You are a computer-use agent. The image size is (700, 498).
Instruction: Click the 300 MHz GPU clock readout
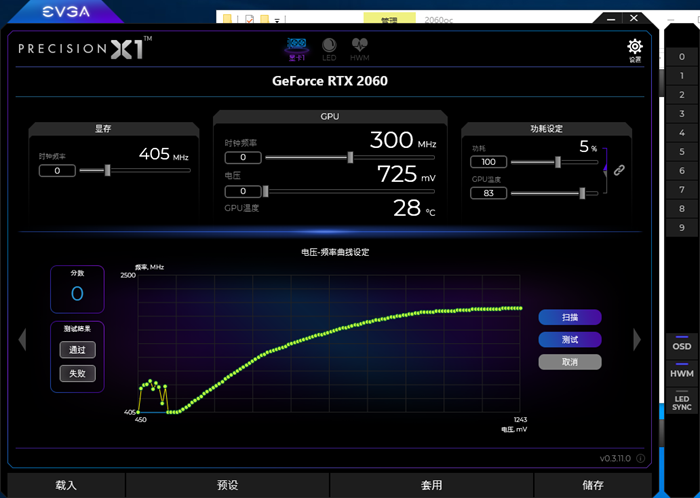(403, 140)
